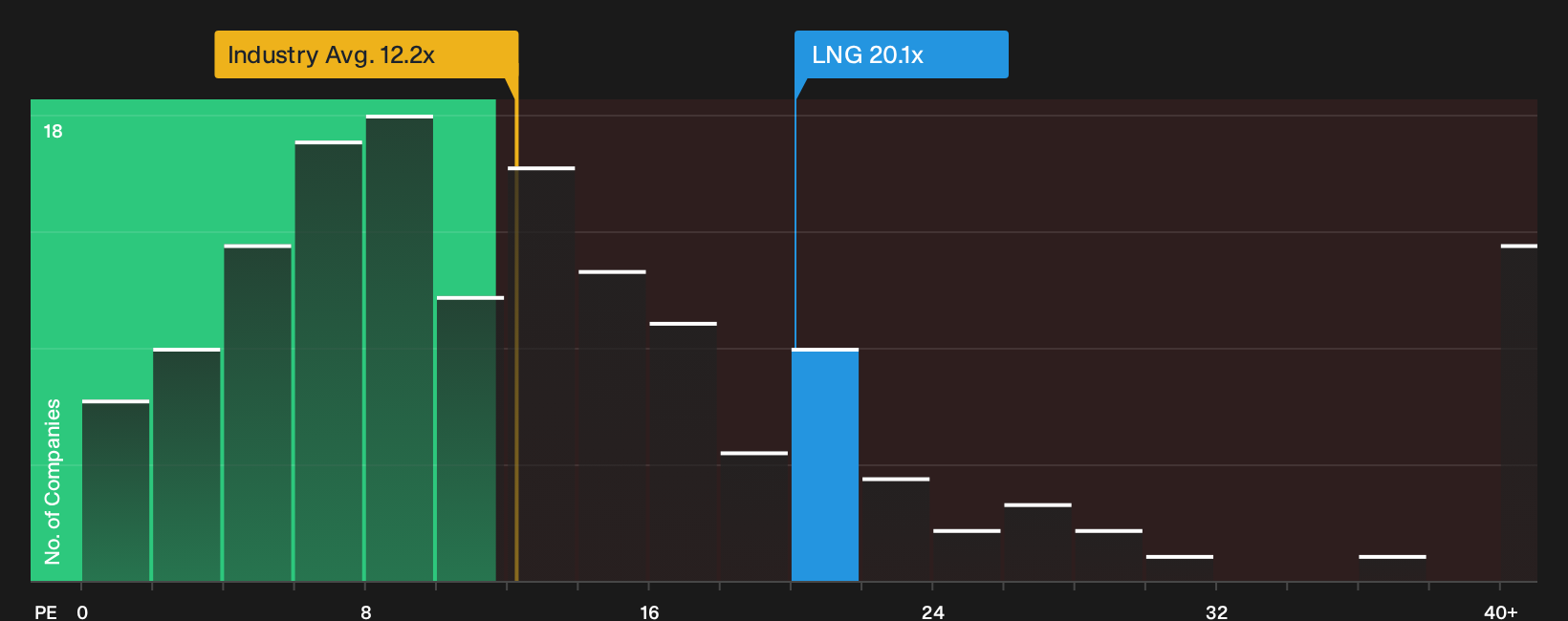
Task: Select the blue LNG highlighted bar
Action: [825, 465]
